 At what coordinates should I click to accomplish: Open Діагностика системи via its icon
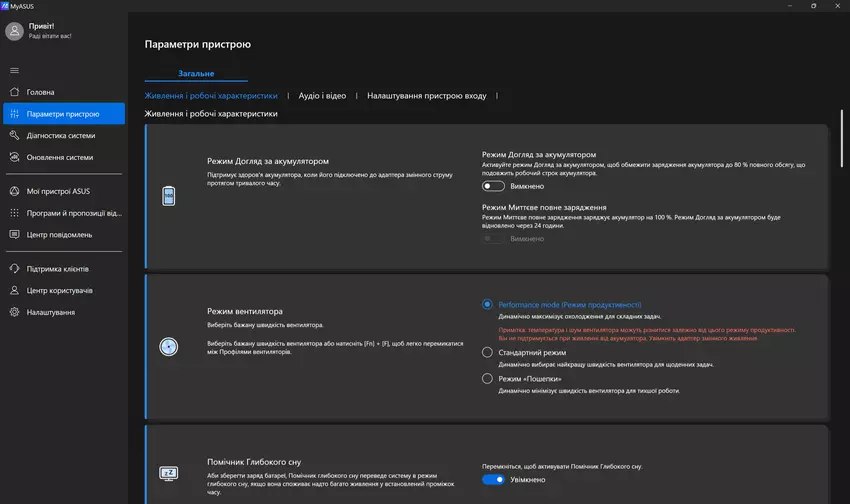point(14,135)
